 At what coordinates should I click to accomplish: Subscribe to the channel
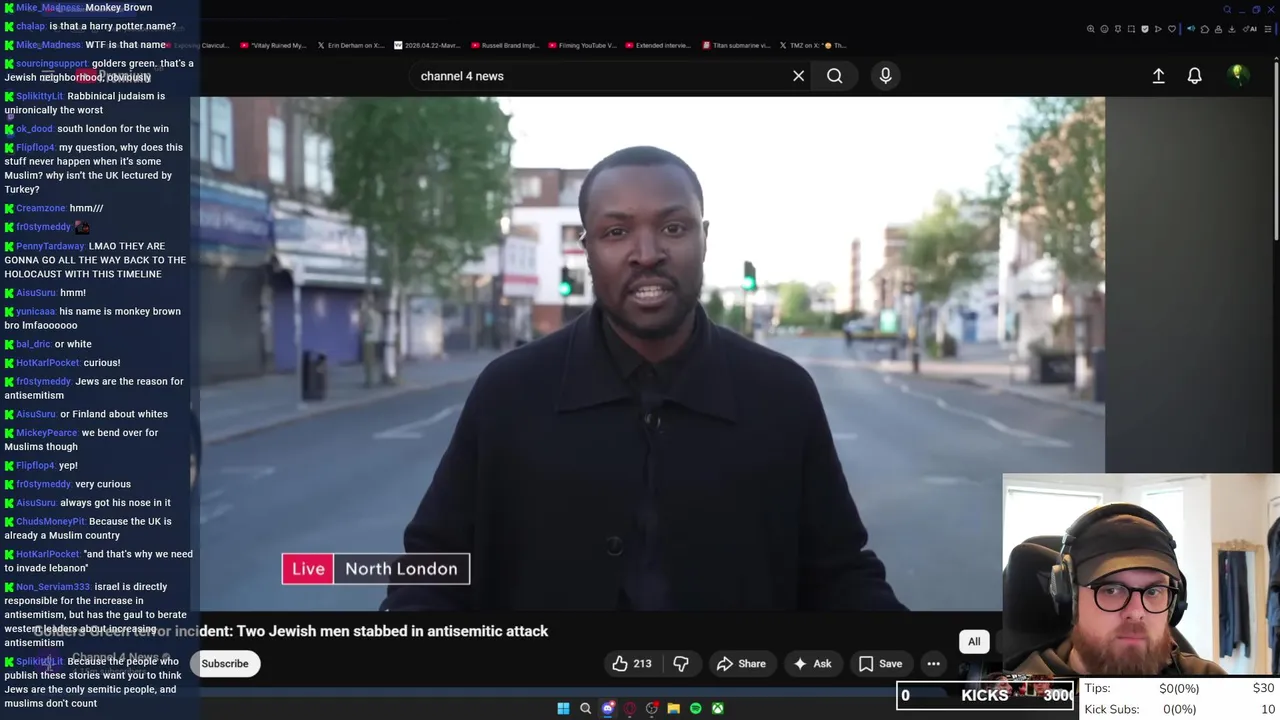tap(225, 664)
